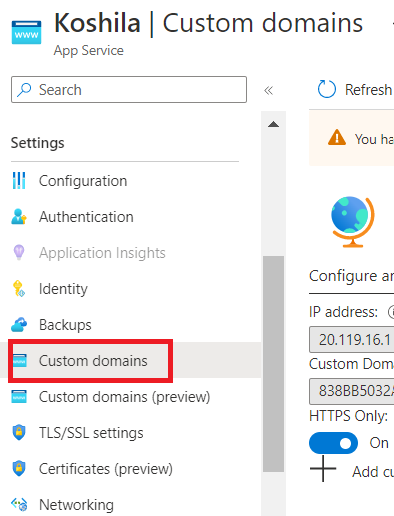The image size is (394, 516).
Task: Click the Identity key icon
Action: coord(19,289)
